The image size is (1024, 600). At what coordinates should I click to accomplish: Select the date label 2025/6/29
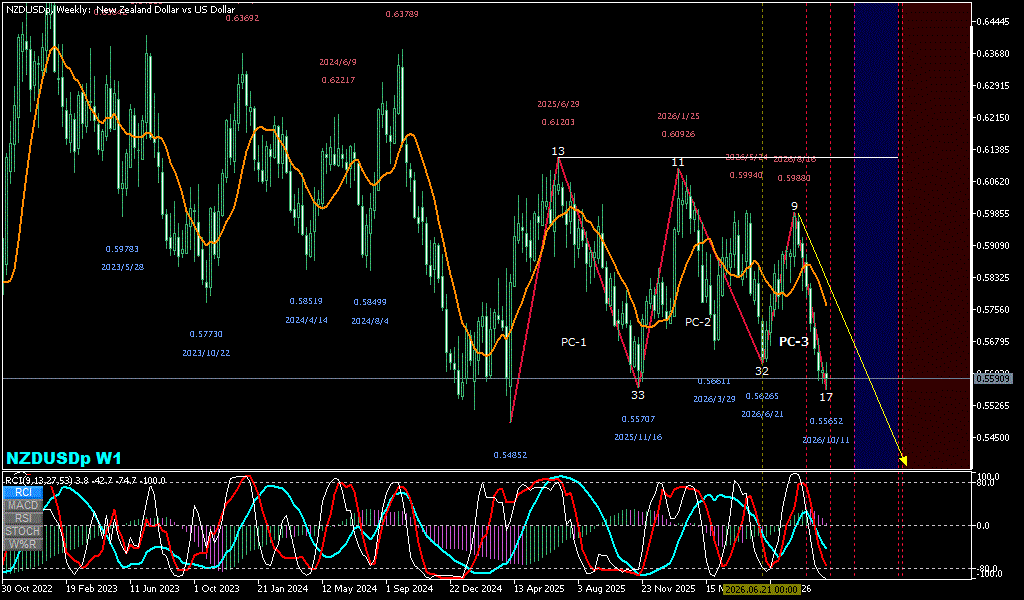click(x=558, y=104)
